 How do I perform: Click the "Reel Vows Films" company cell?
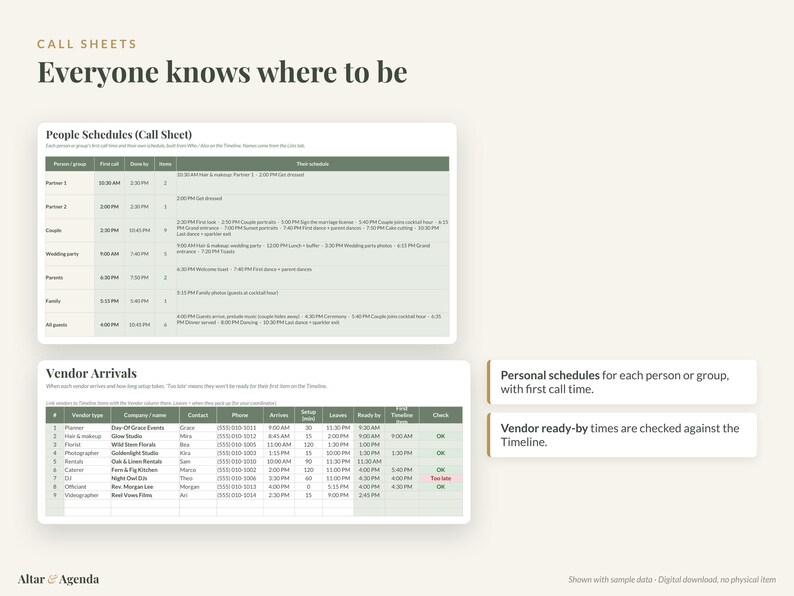point(145,495)
